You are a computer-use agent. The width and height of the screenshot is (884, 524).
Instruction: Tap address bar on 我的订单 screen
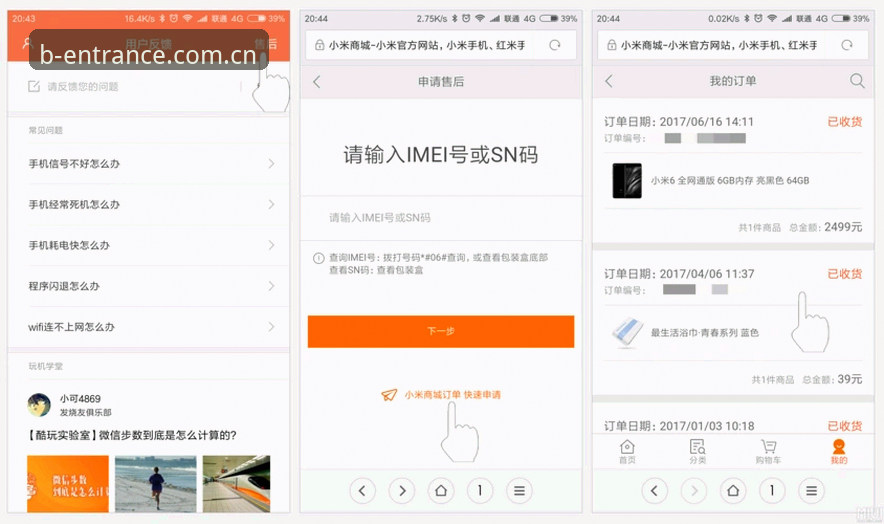(x=733, y=45)
